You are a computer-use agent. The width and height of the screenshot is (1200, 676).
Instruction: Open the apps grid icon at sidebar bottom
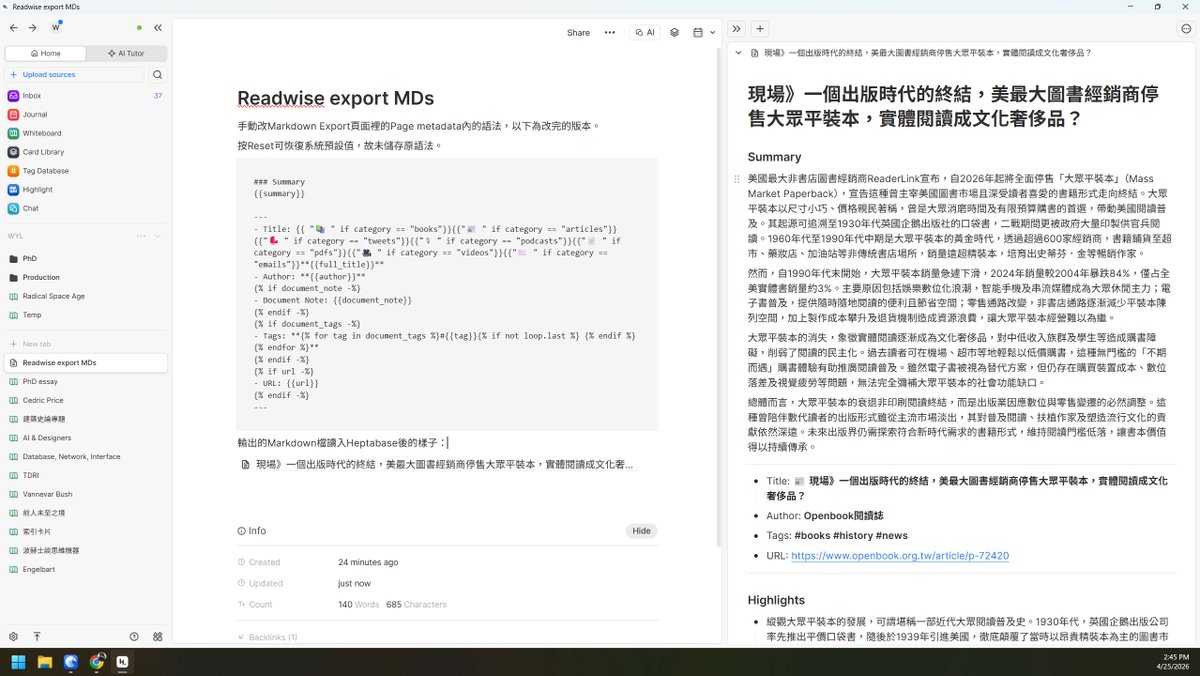[158, 636]
